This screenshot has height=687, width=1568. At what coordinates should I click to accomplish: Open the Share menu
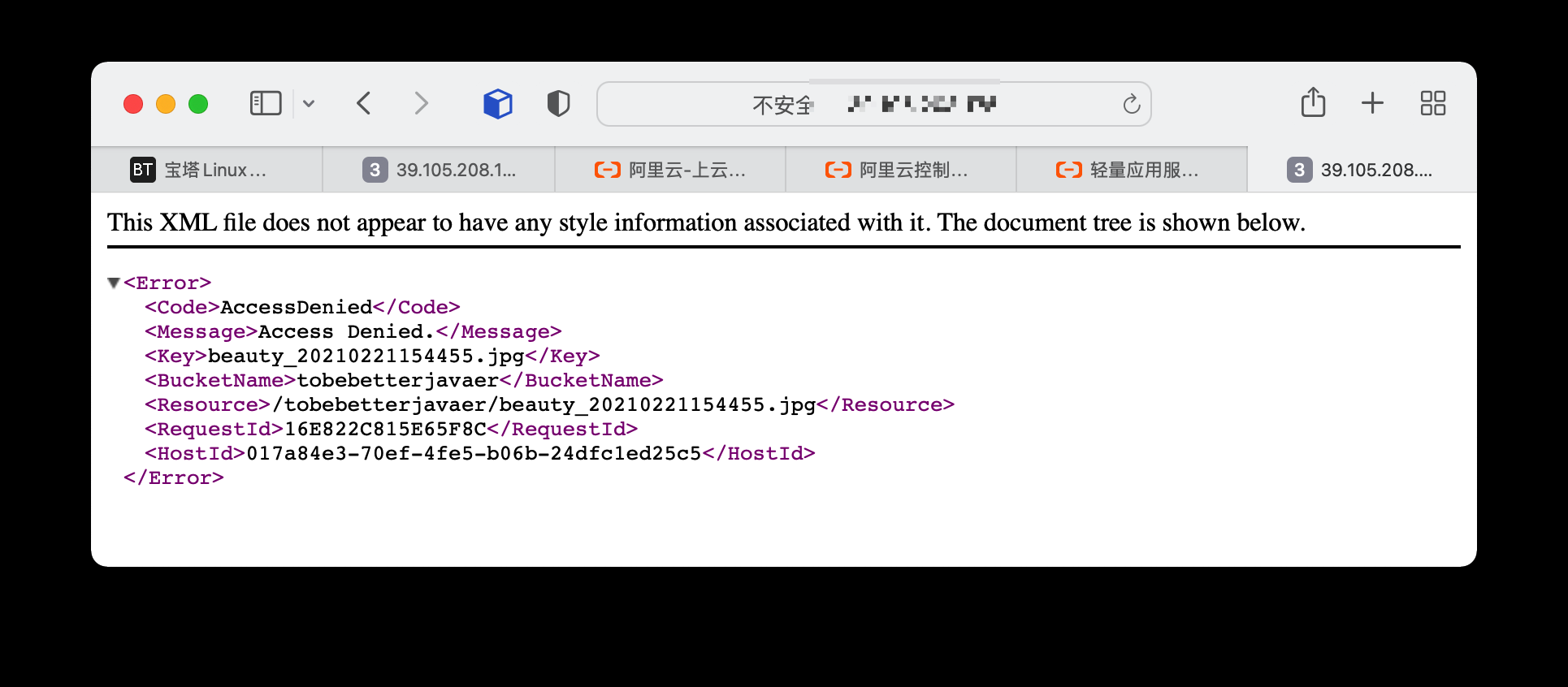1313,103
